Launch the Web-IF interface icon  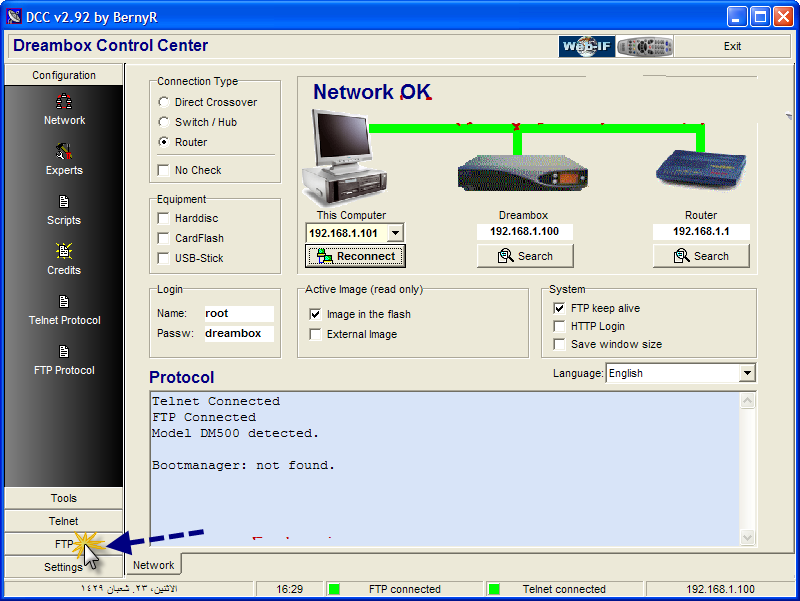coord(586,46)
